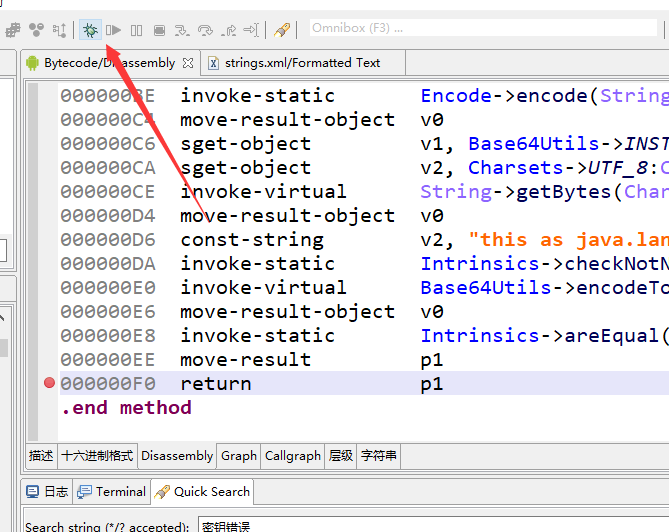Open the Terminal panel tab
The height and width of the screenshot is (532, 669).
(x=113, y=492)
